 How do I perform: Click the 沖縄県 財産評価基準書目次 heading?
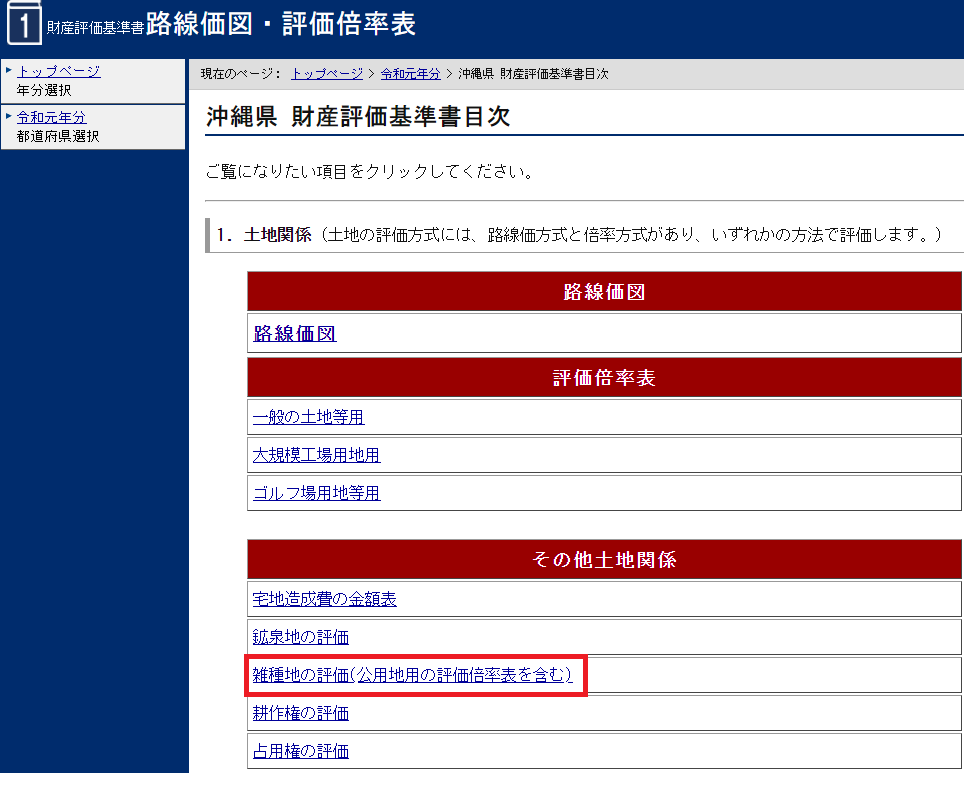[x=358, y=116]
